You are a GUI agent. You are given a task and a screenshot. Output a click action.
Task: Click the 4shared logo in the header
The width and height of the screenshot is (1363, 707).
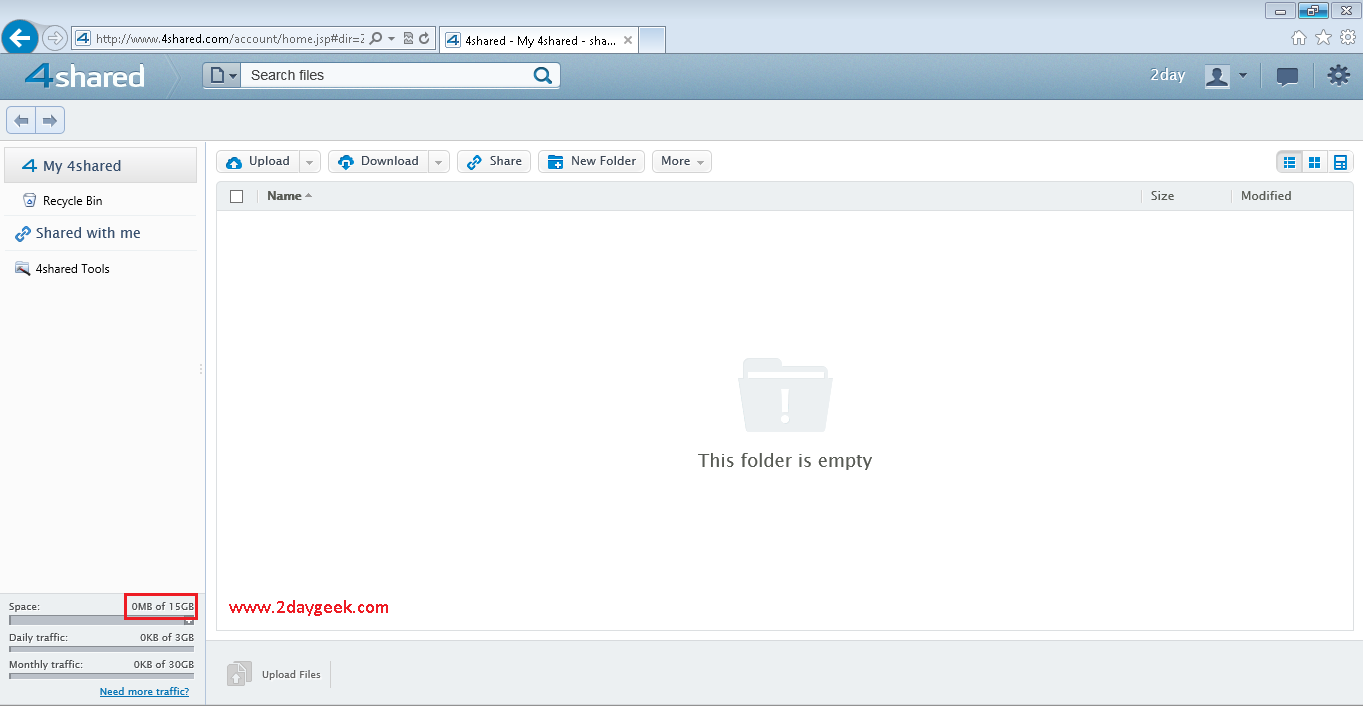point(85,76)
